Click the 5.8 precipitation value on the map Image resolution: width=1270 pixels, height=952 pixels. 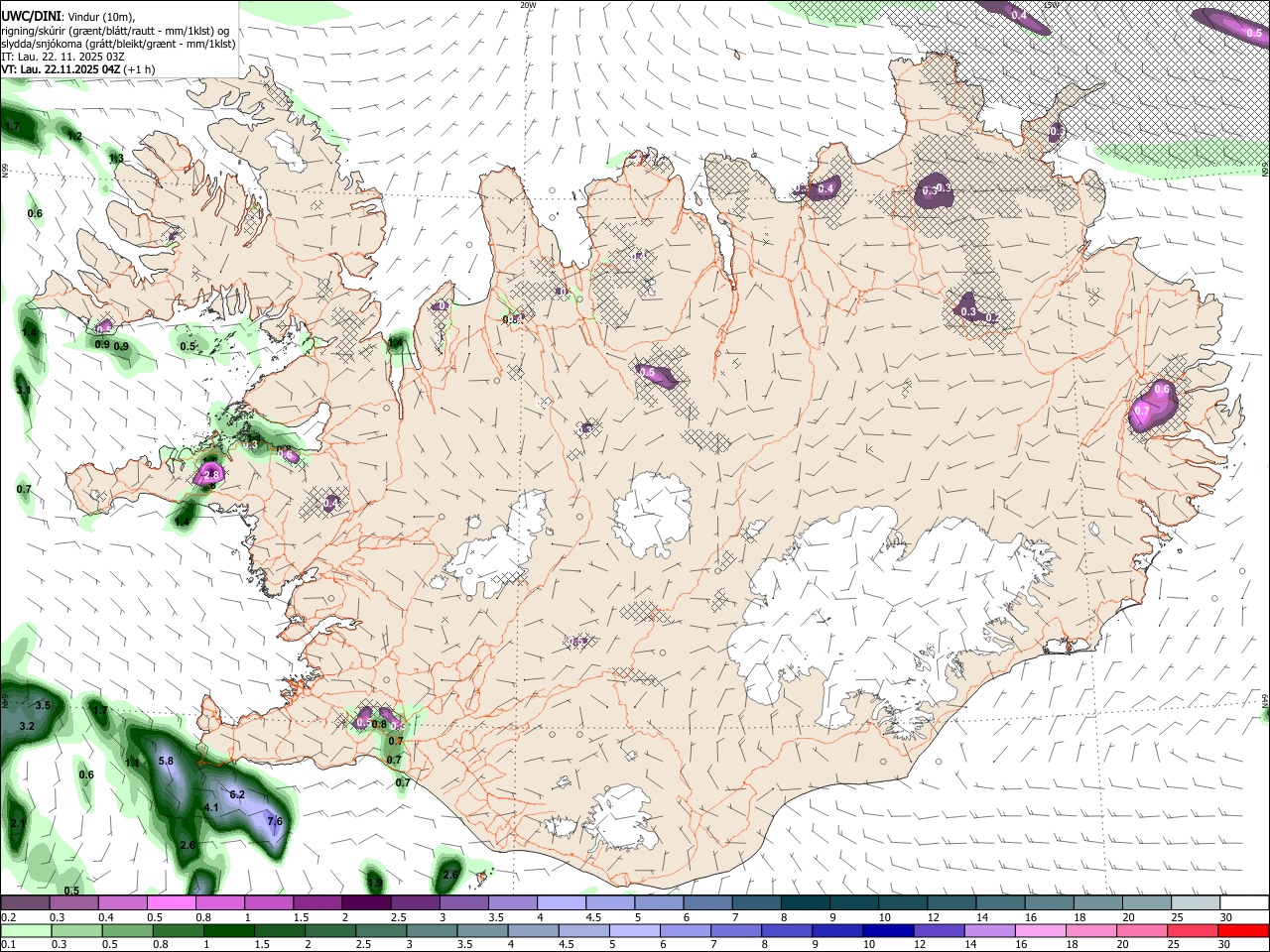[x=166, y=761]
